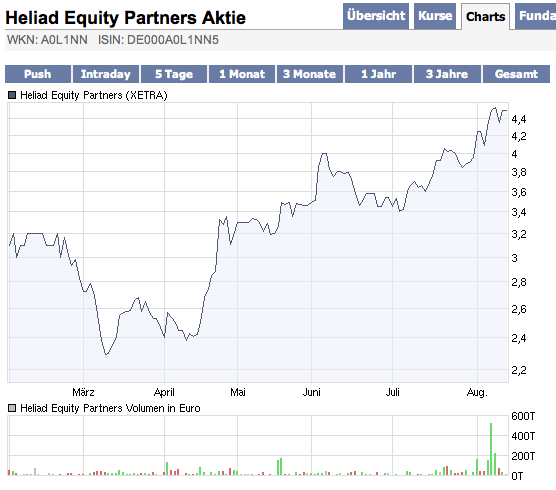
Task: Click the März axis label
Action: [83, 392]
